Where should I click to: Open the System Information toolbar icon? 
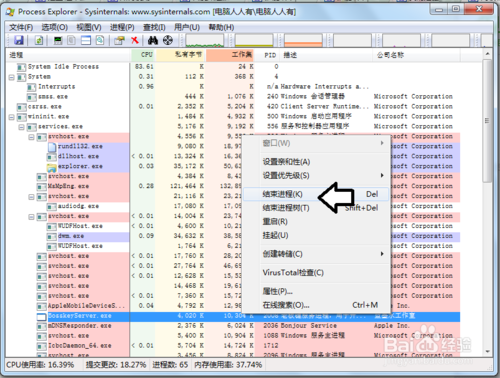pos(58,41)
